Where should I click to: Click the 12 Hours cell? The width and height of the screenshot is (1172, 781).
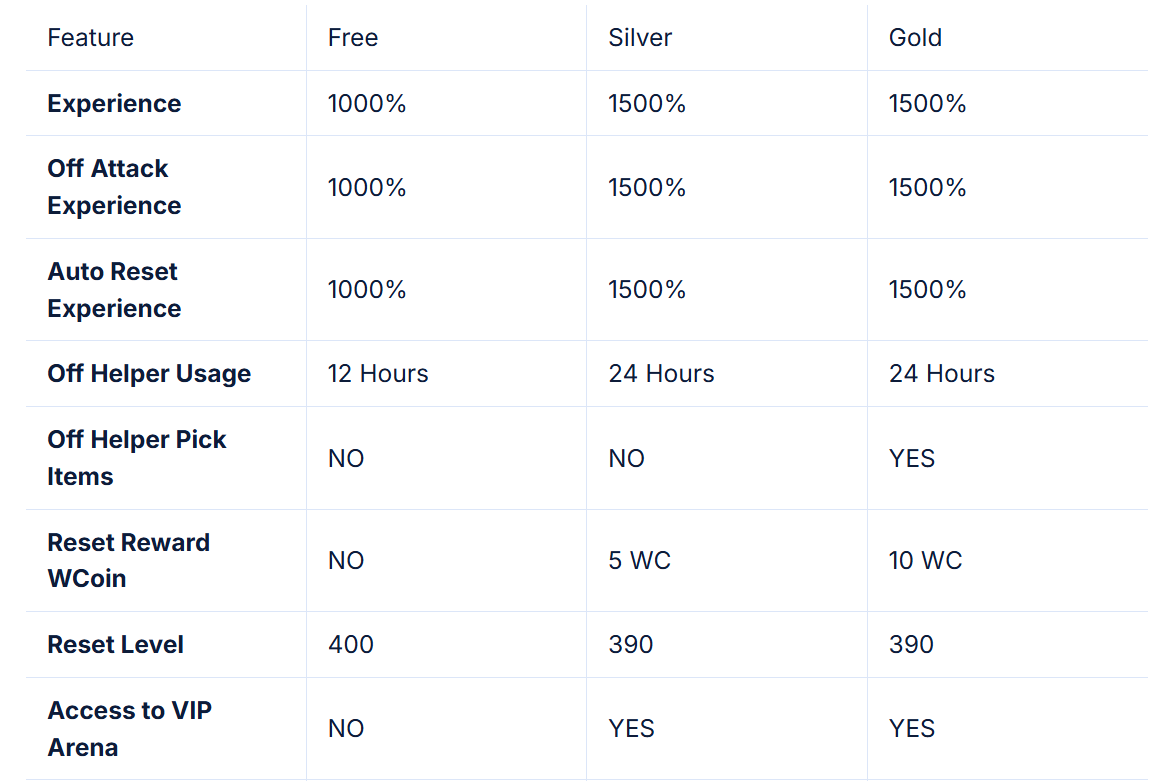[378, 374]
